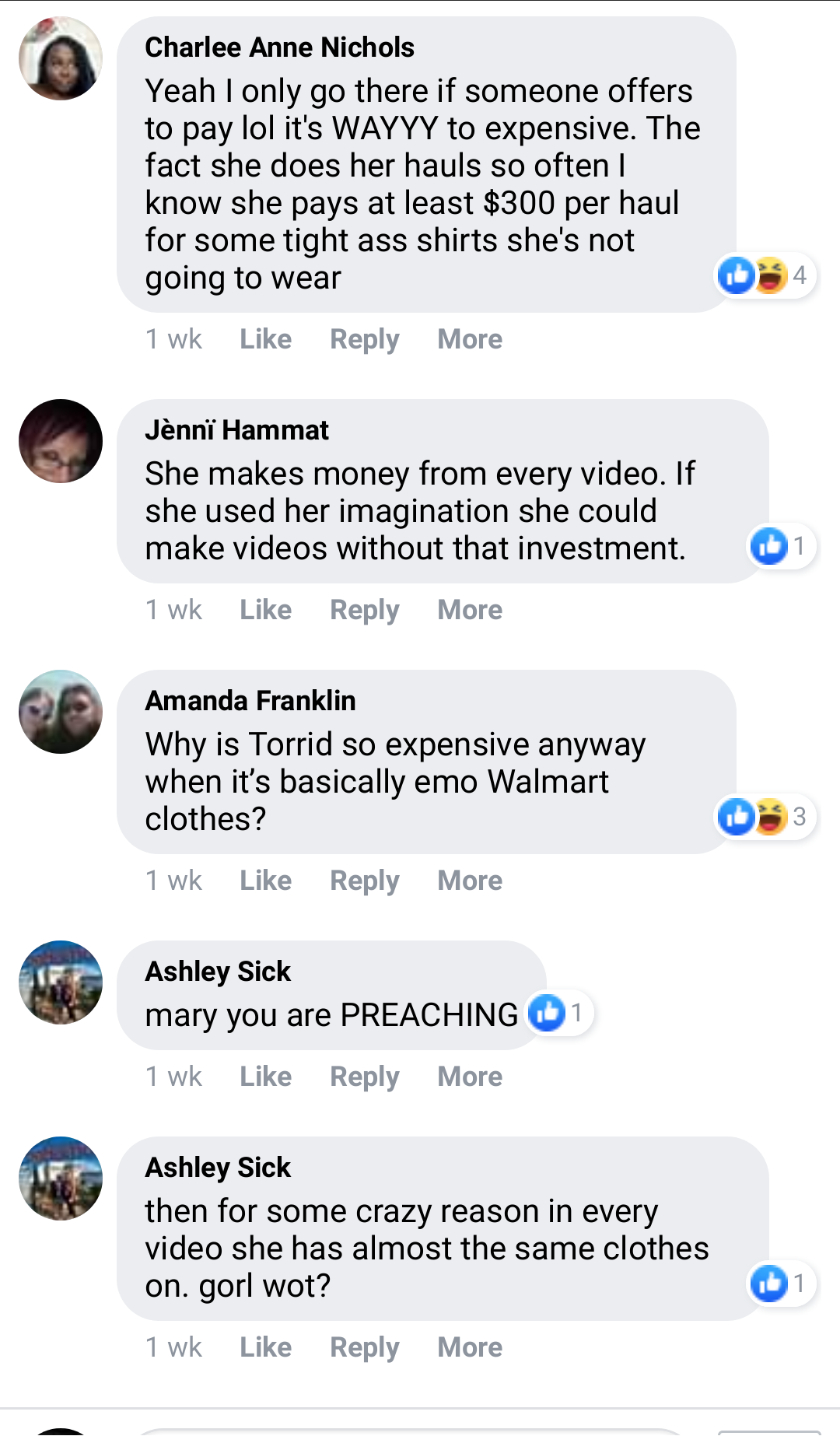Like the 'mary you are PREACHING' comment

coord(266,1077)
